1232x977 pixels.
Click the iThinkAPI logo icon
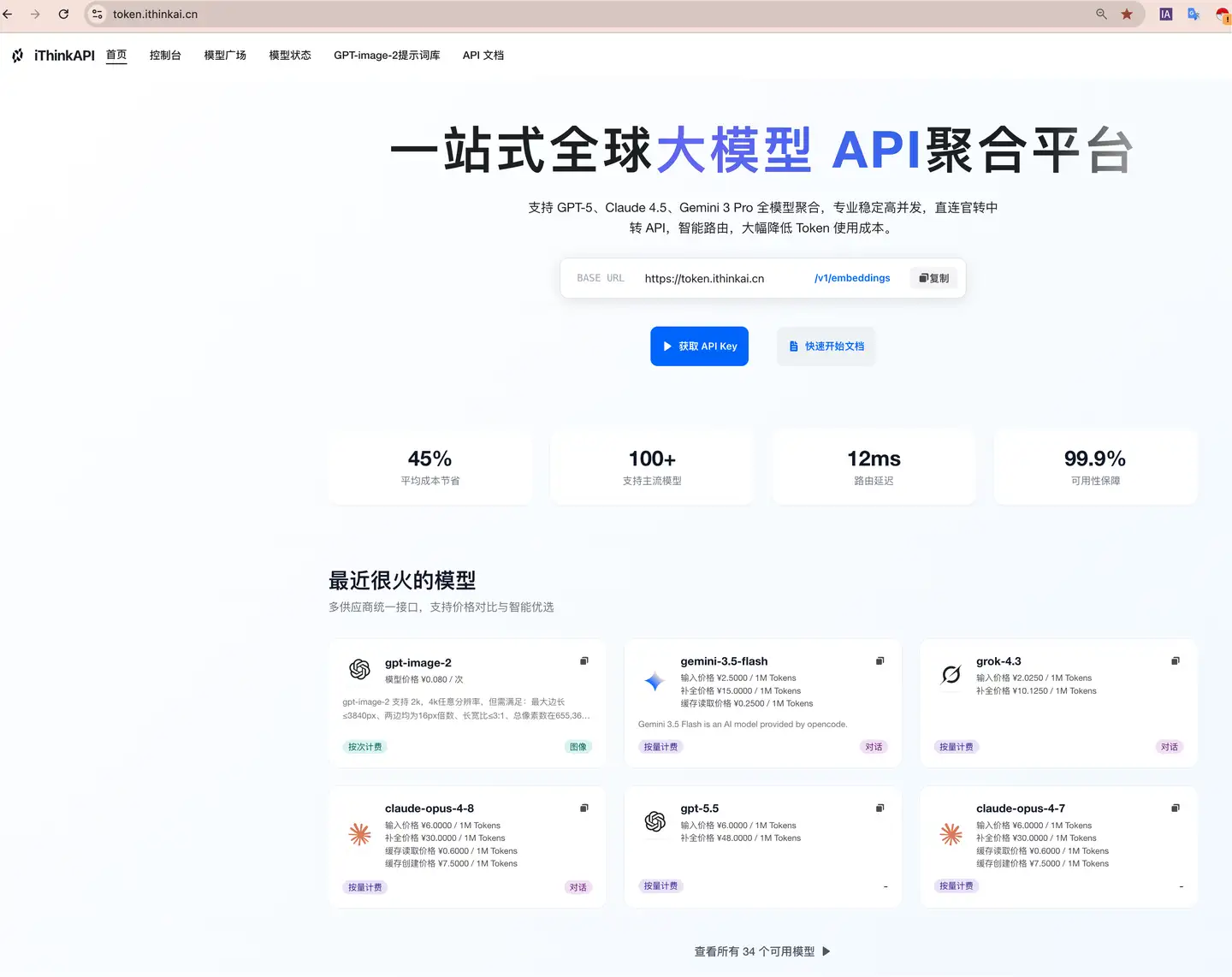pos(17,56)
